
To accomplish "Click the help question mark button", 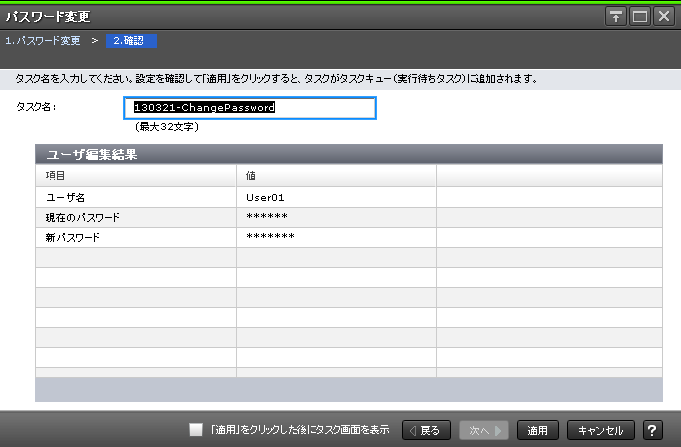I will [652, 430].
